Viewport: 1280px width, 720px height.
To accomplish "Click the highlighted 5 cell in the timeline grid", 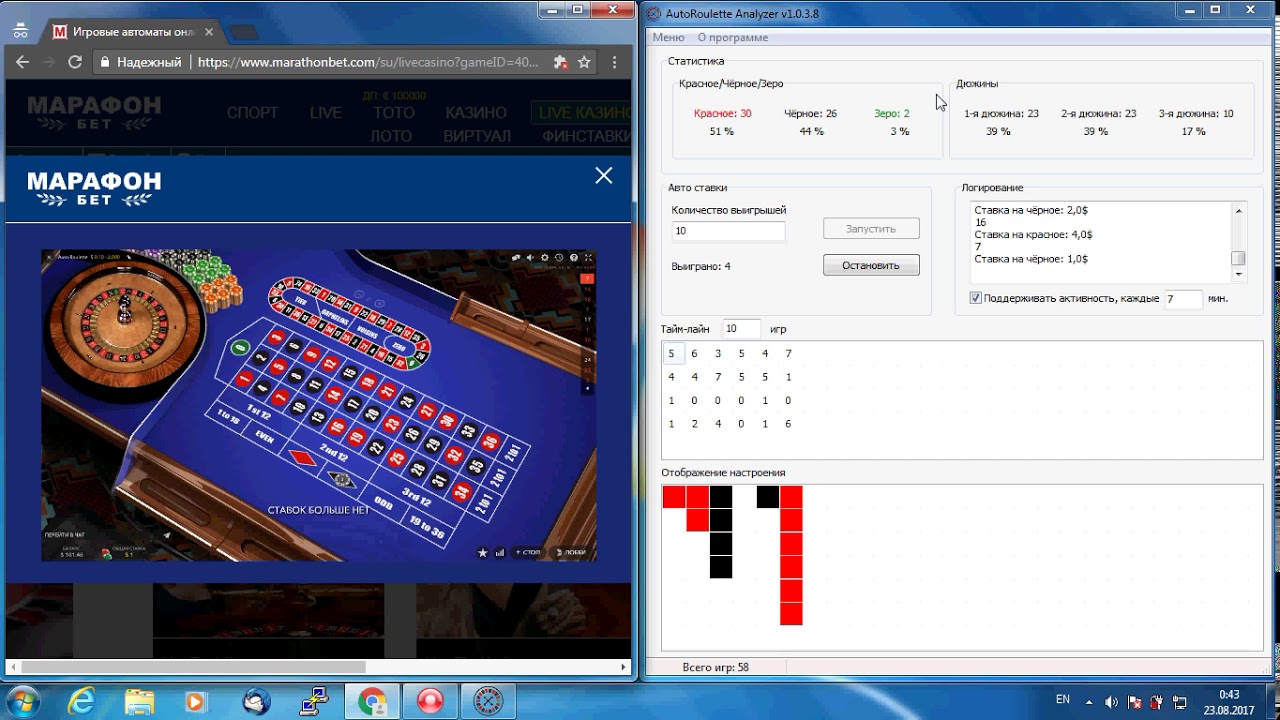I will [x=672, y=353].
